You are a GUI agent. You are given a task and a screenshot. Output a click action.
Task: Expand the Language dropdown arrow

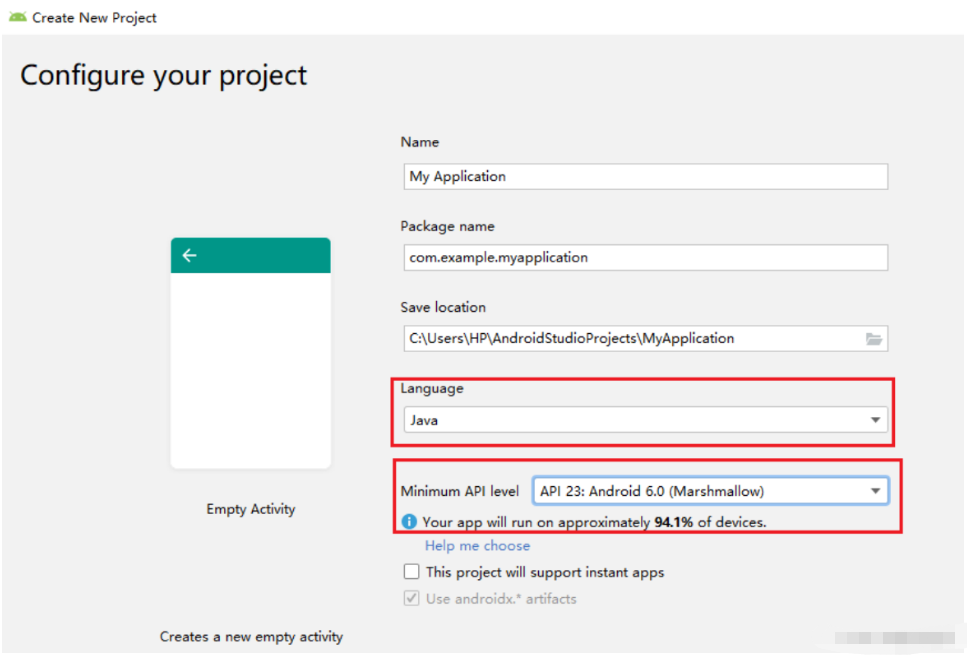pyautogui.click(x=875, y=421)
